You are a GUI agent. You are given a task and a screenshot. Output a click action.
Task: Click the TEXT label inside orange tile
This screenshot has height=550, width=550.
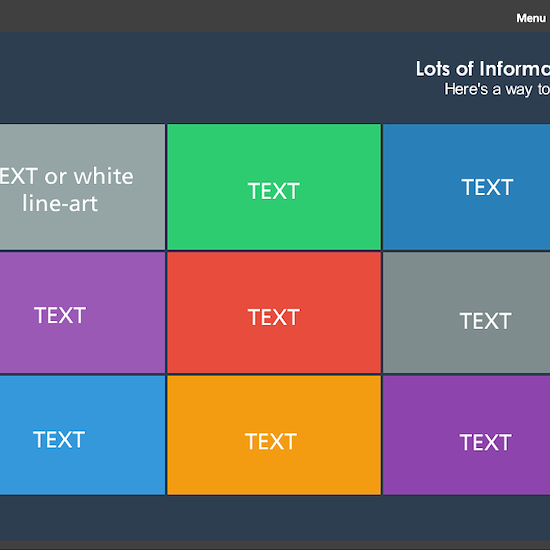pos(271,441)
